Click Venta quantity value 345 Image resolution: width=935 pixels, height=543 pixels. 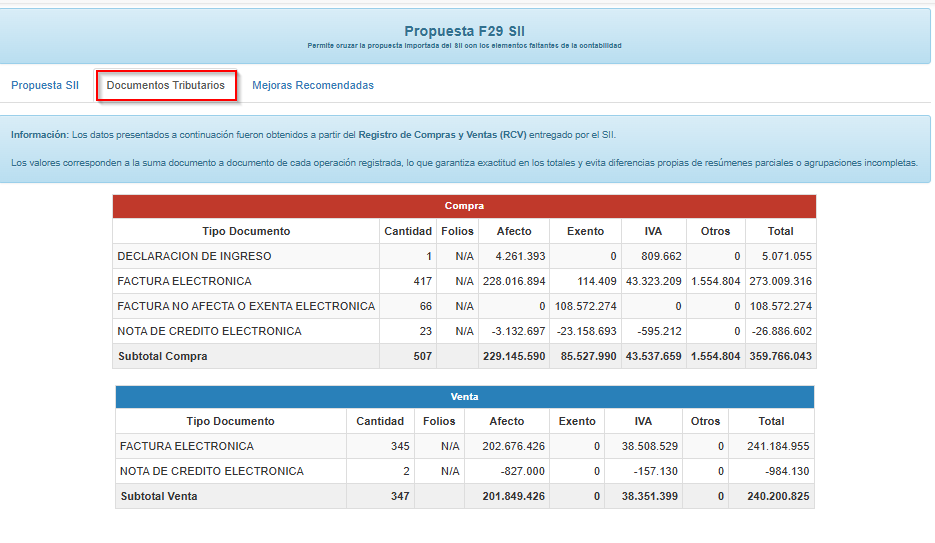coord(400,446)
